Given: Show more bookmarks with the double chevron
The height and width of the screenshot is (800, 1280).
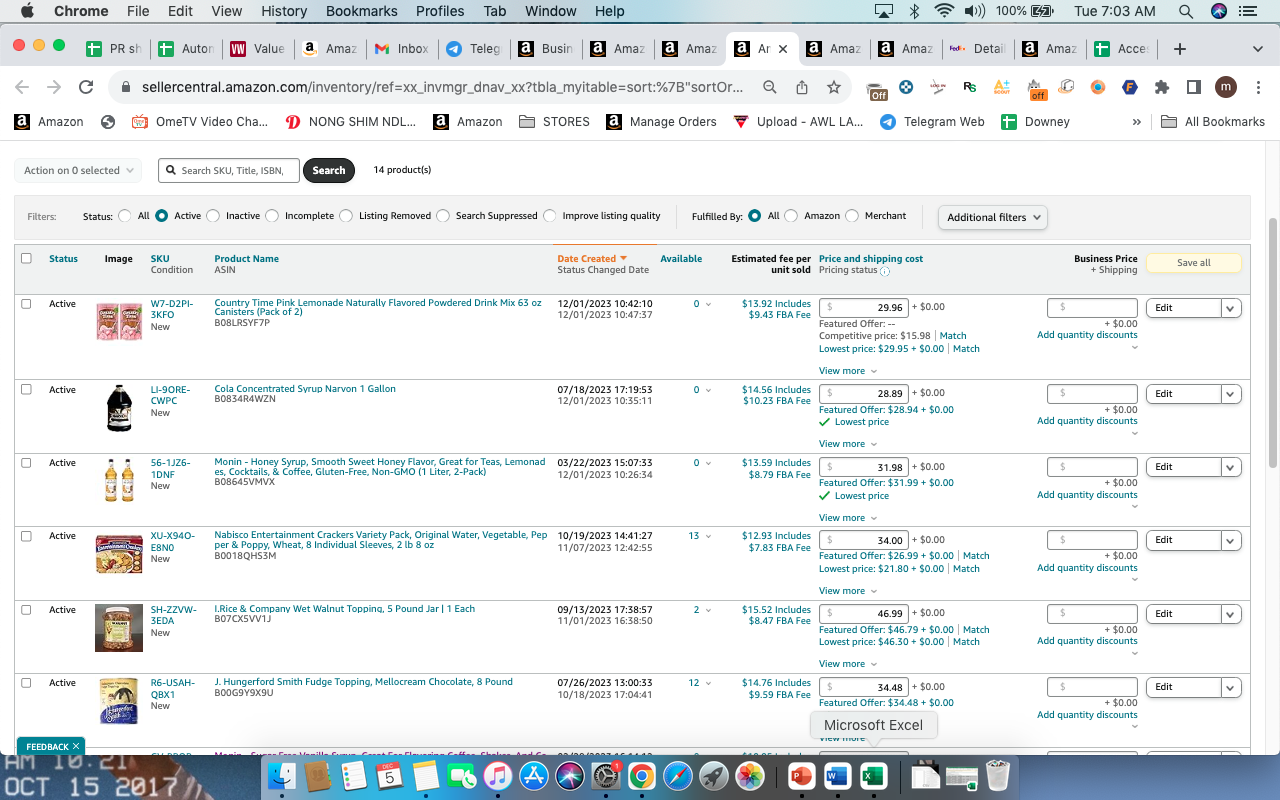Looking at the screenshot, I should tap(1136, 122).
